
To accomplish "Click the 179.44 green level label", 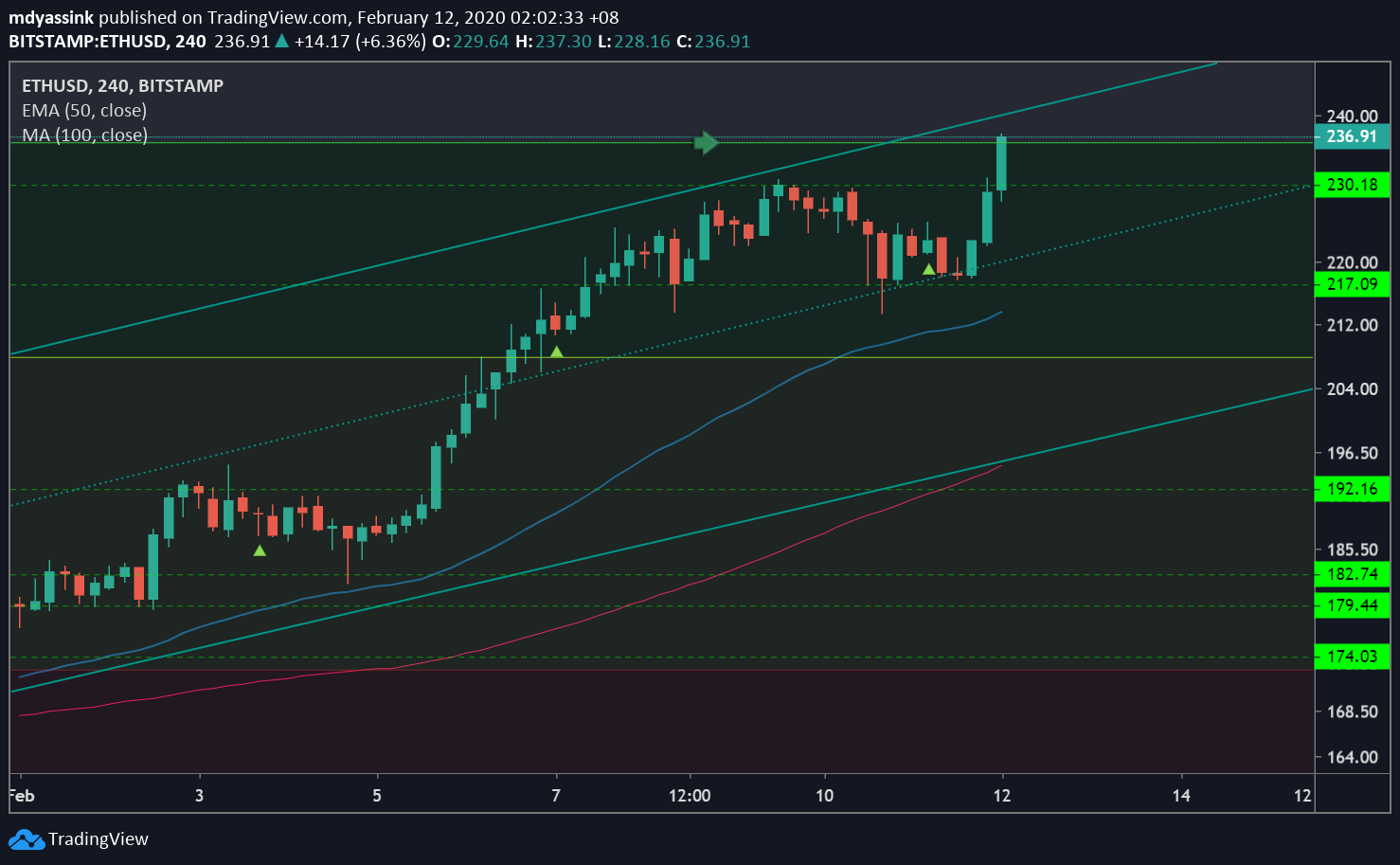I will (x=1352, y=605).
